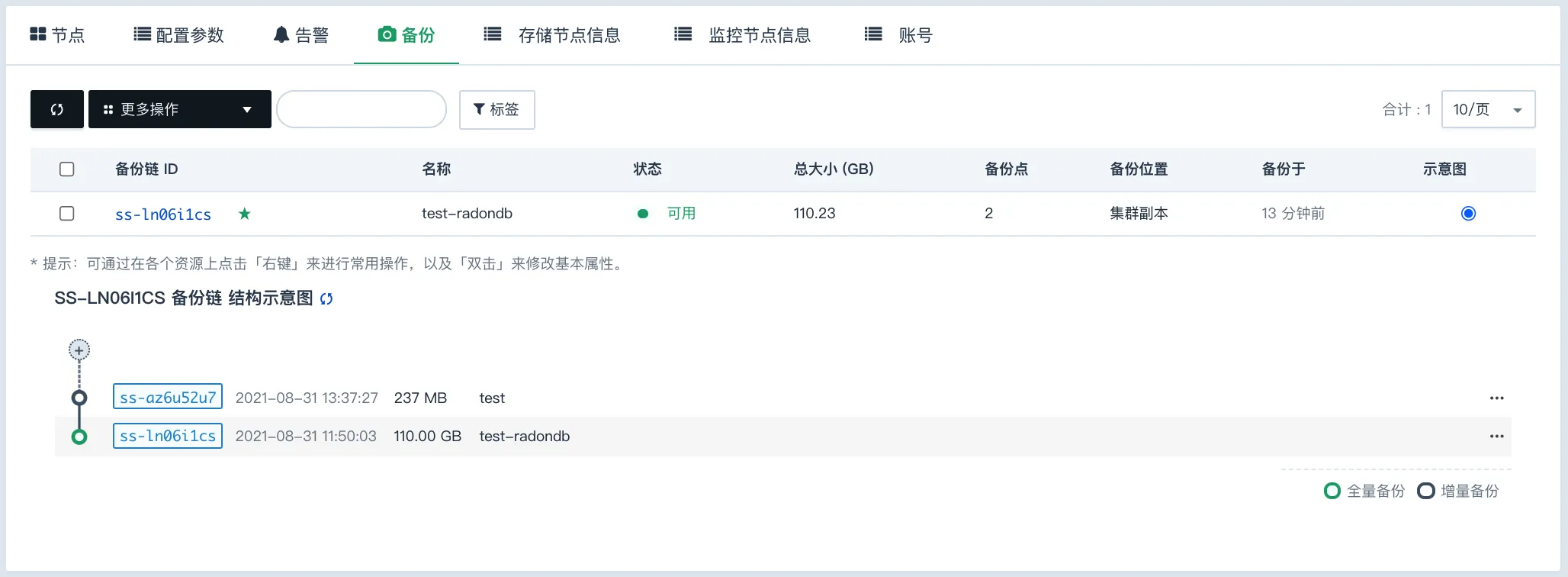Click the 110.23 total size cell
Viewport: 1568px width, 577px height.
pos(815,214)
